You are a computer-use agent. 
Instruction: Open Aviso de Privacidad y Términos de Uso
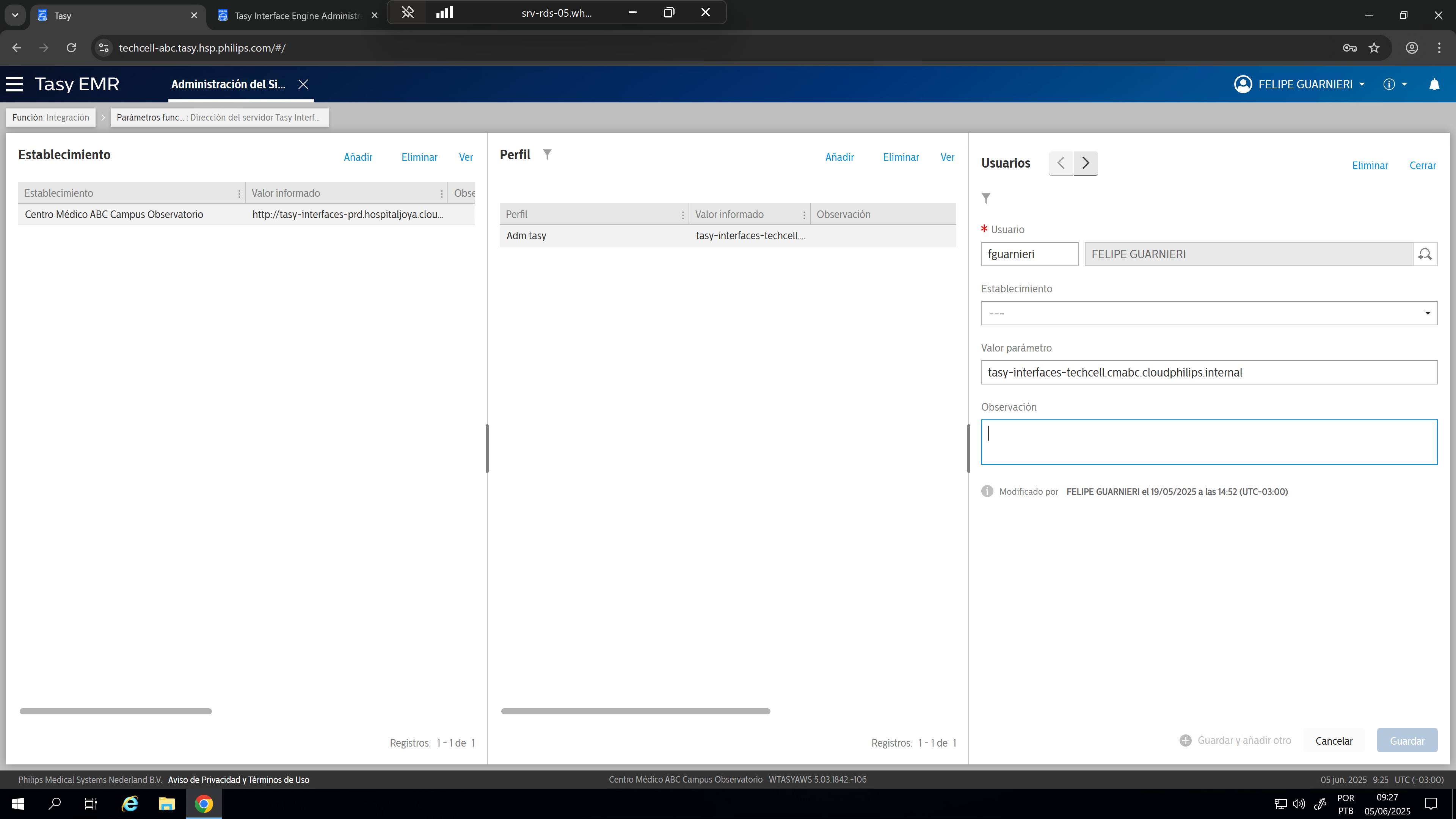tap(238, 780)
